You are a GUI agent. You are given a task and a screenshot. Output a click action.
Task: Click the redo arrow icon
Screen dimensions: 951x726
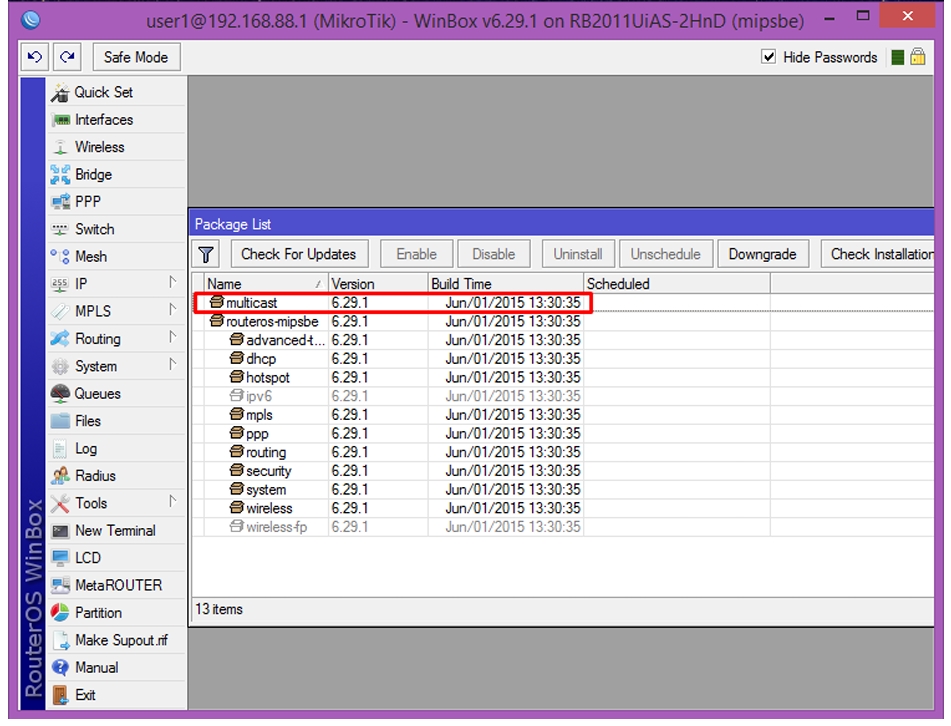[x=67, y=57]
